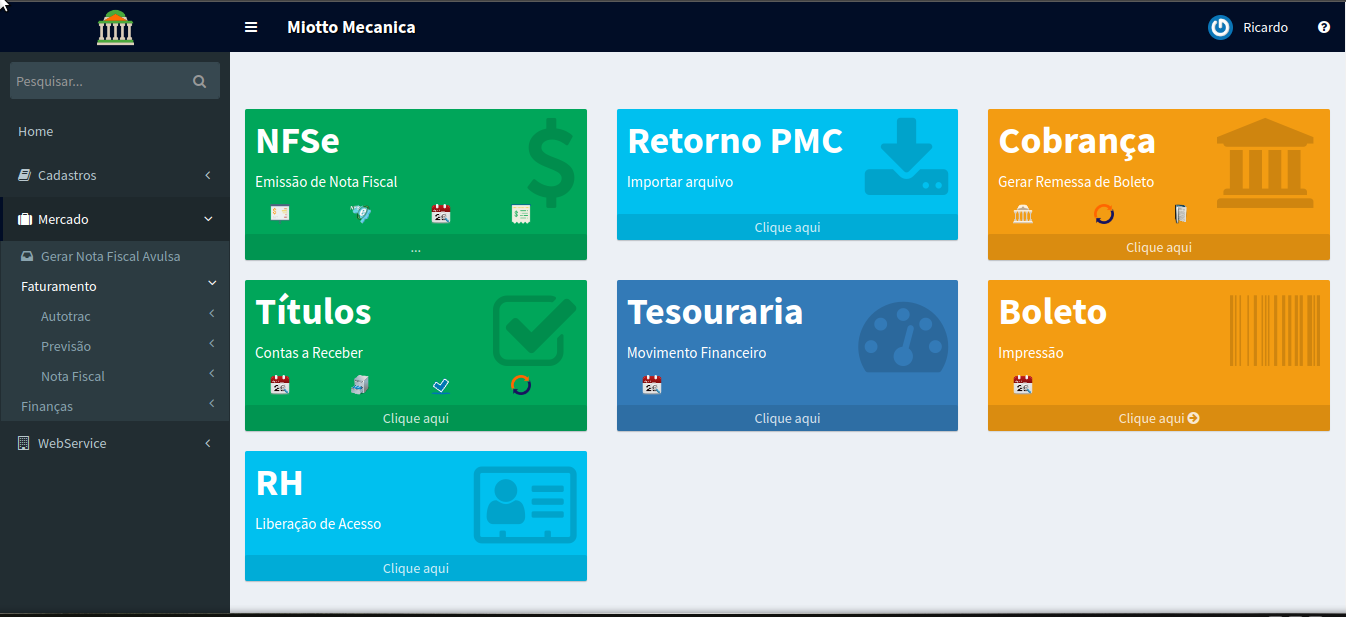Screen dimensions: 1346x617
Task: Collapse the Faturamento submenu chevron
Action: (212, 284)
